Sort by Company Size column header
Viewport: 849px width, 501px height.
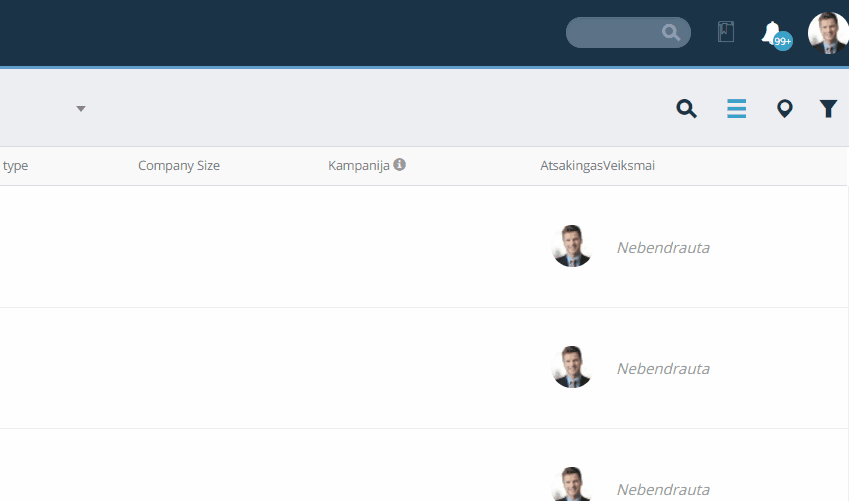tap(179, 166)
